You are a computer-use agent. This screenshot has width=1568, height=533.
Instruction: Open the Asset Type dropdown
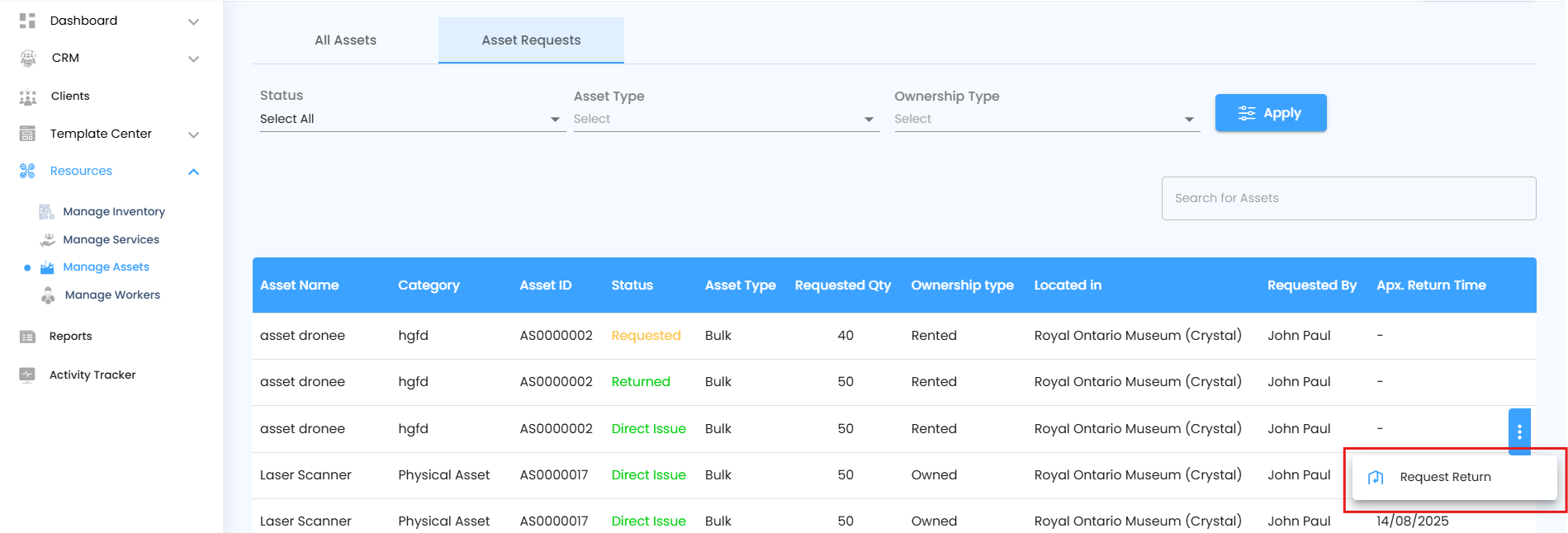[x=725, y=120]
